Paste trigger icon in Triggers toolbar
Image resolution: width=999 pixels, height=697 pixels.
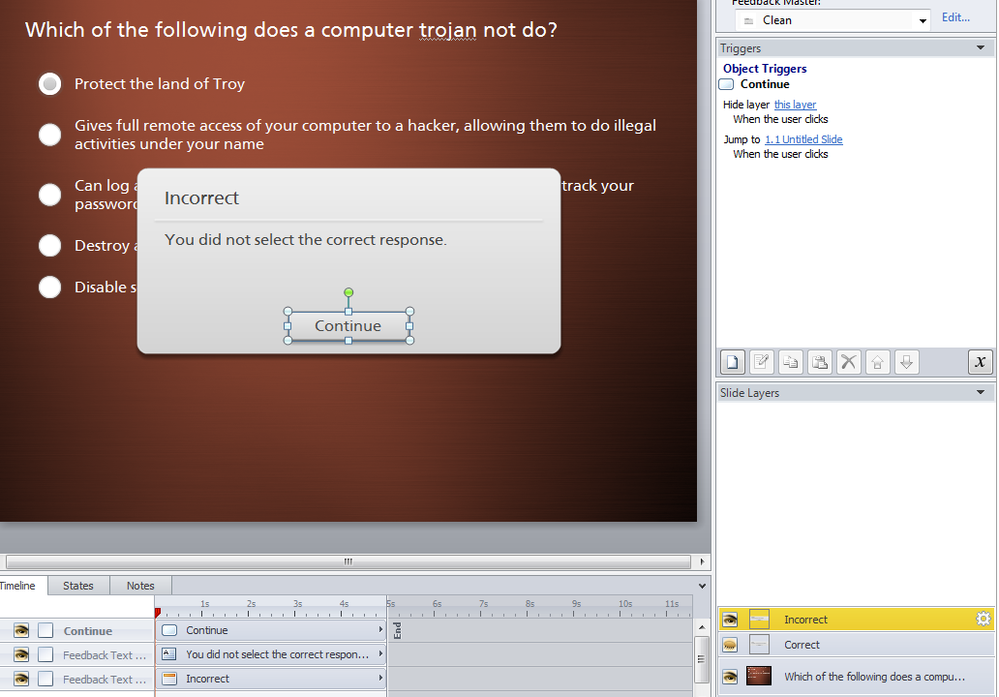820,362
